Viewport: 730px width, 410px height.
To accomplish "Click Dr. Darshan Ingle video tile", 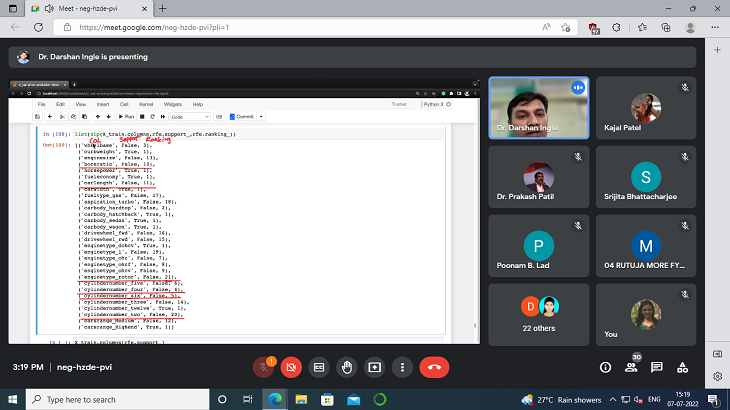I will click(x=538, y=115).
